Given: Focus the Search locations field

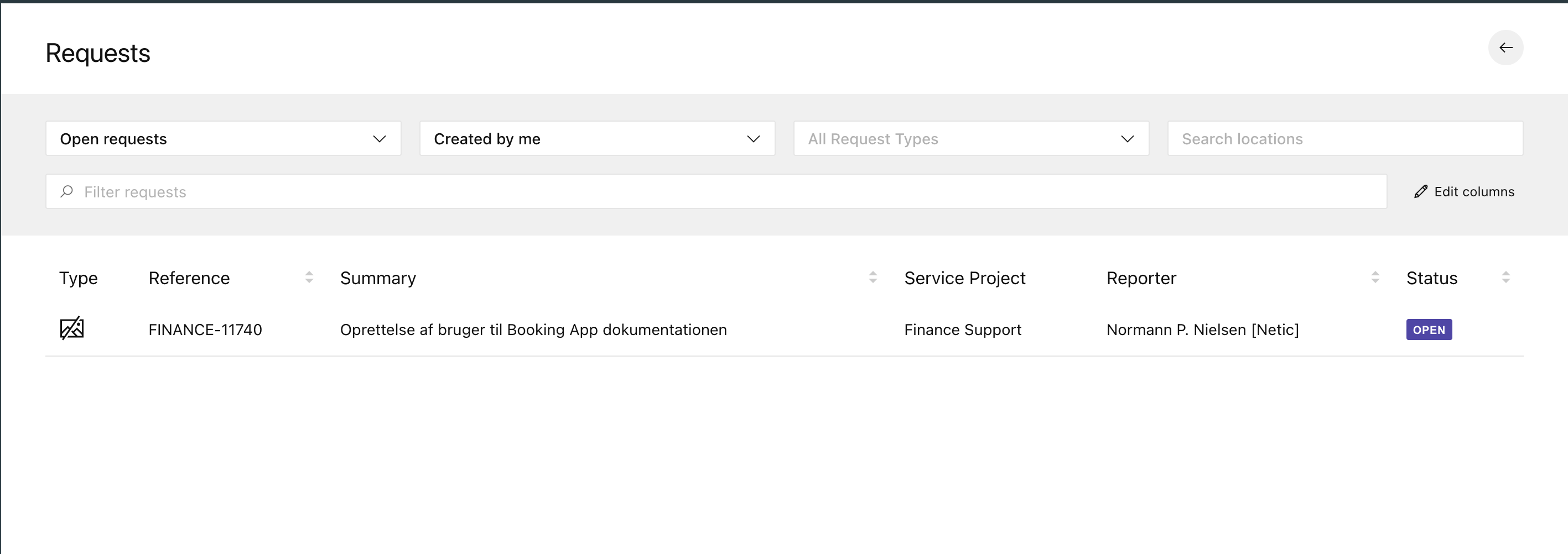Looking at the screenshot, I should coord(1345,139).
